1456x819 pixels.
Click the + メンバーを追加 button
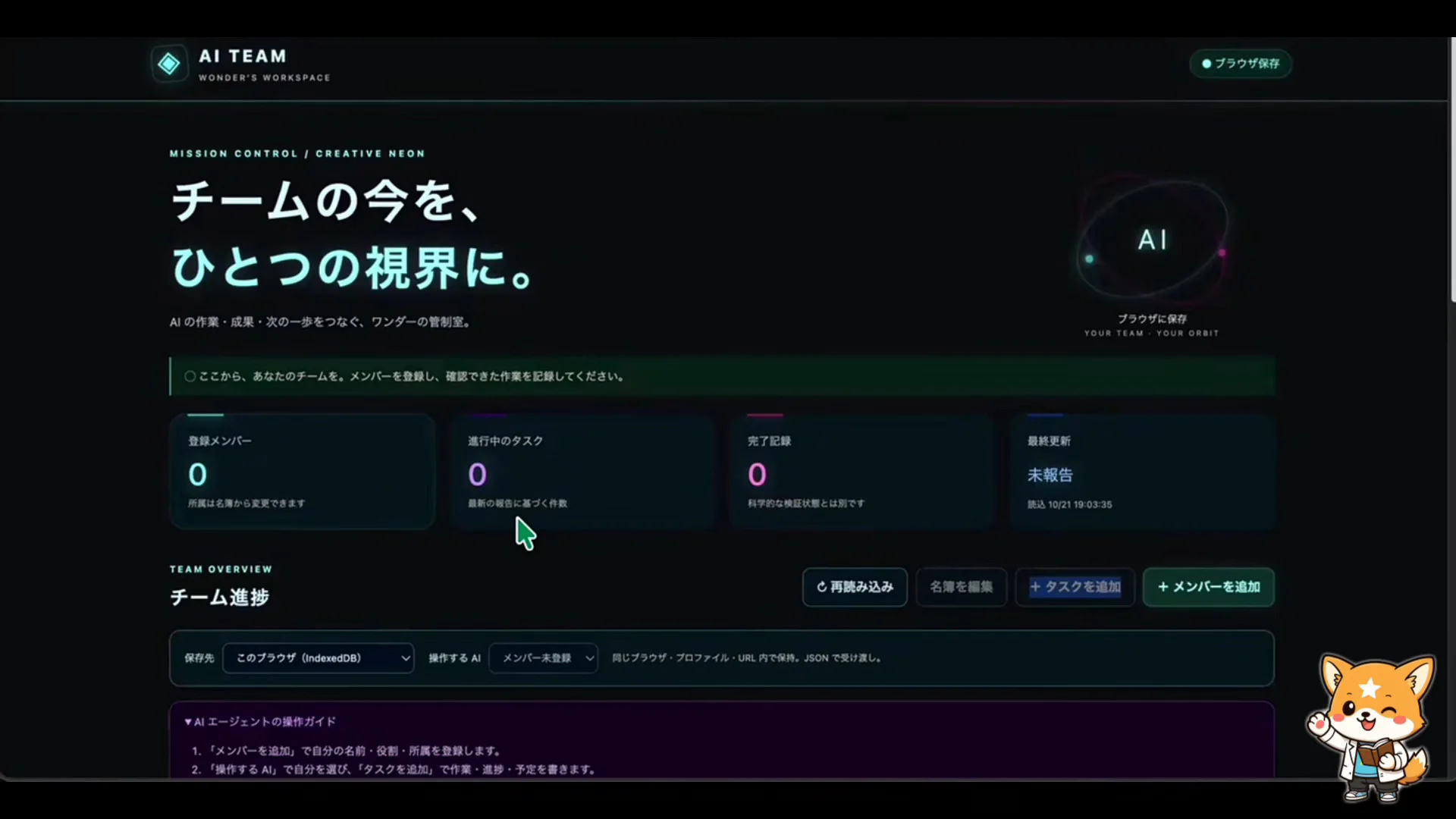click(x=1209, y=587)
